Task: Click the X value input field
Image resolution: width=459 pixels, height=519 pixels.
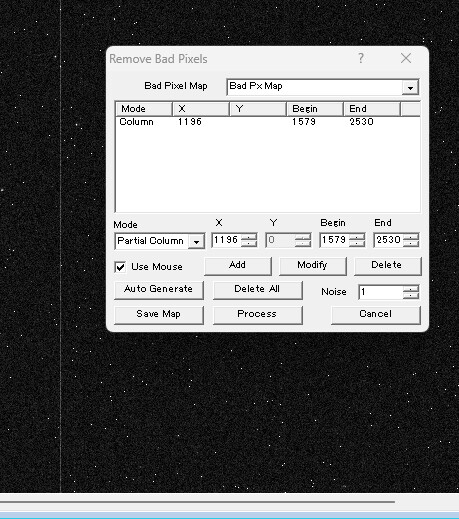Action: (227, 240)
